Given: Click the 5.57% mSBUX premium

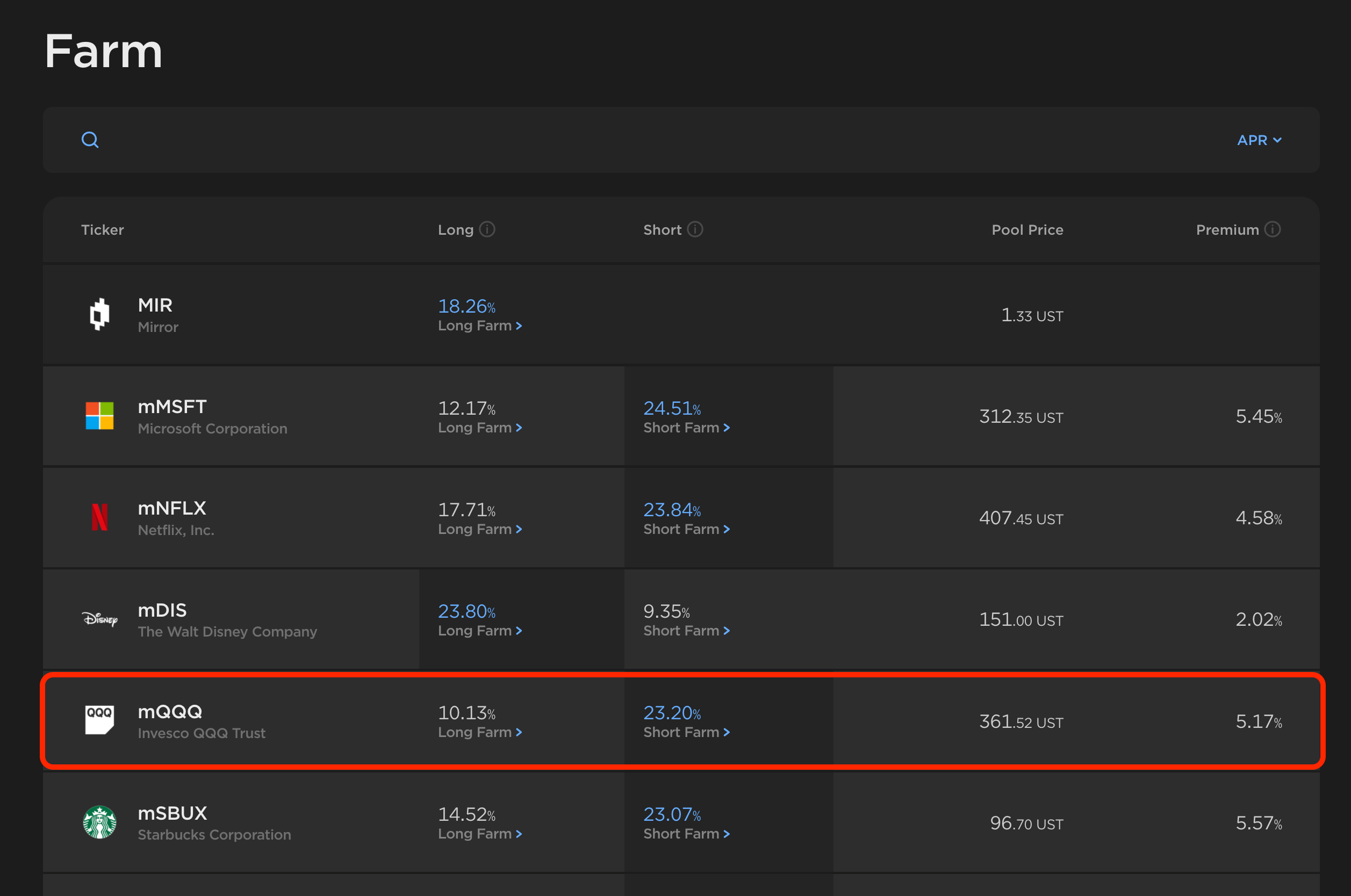Looking at the screenshot, I should pos(1259,823).
